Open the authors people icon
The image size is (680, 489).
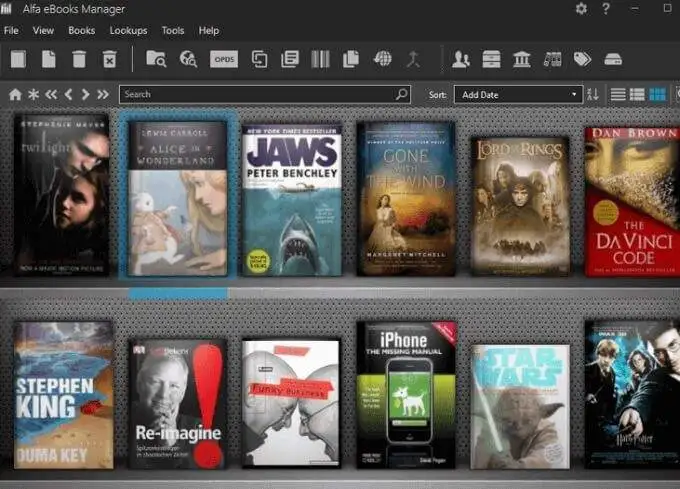point(461,59)
